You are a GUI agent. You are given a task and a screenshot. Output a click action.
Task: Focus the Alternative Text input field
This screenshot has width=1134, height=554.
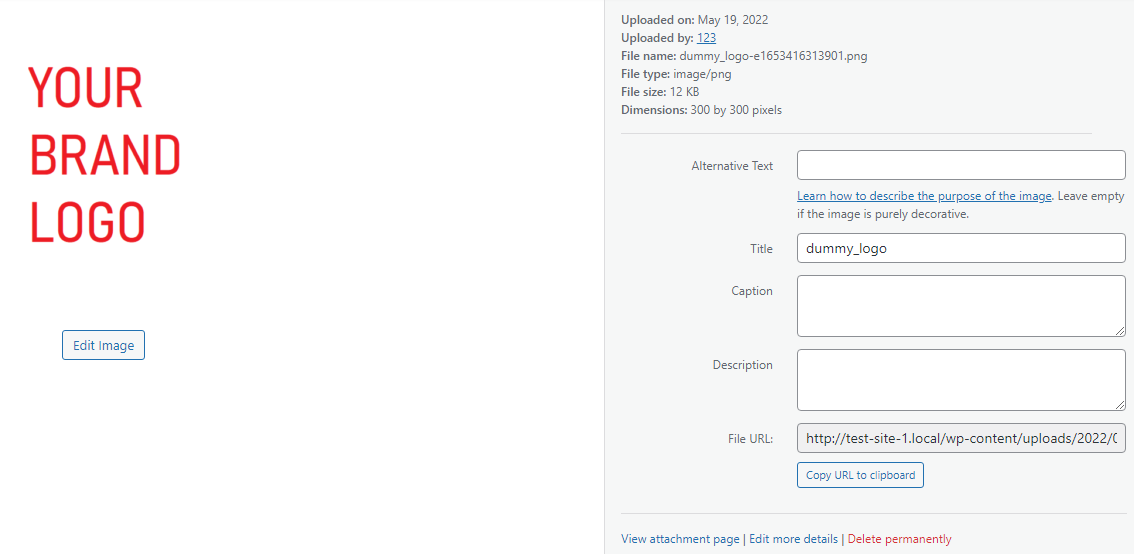coord(961,165)
